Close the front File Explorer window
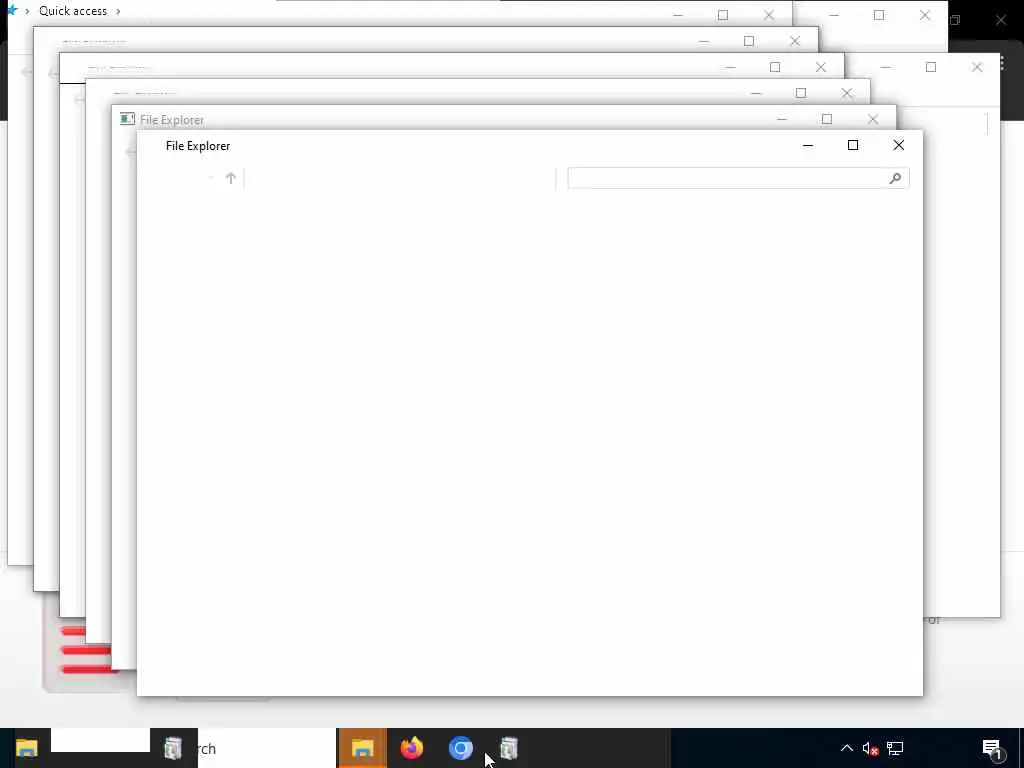The height and width of the screenshot is (768, 1024). [899, 145]
